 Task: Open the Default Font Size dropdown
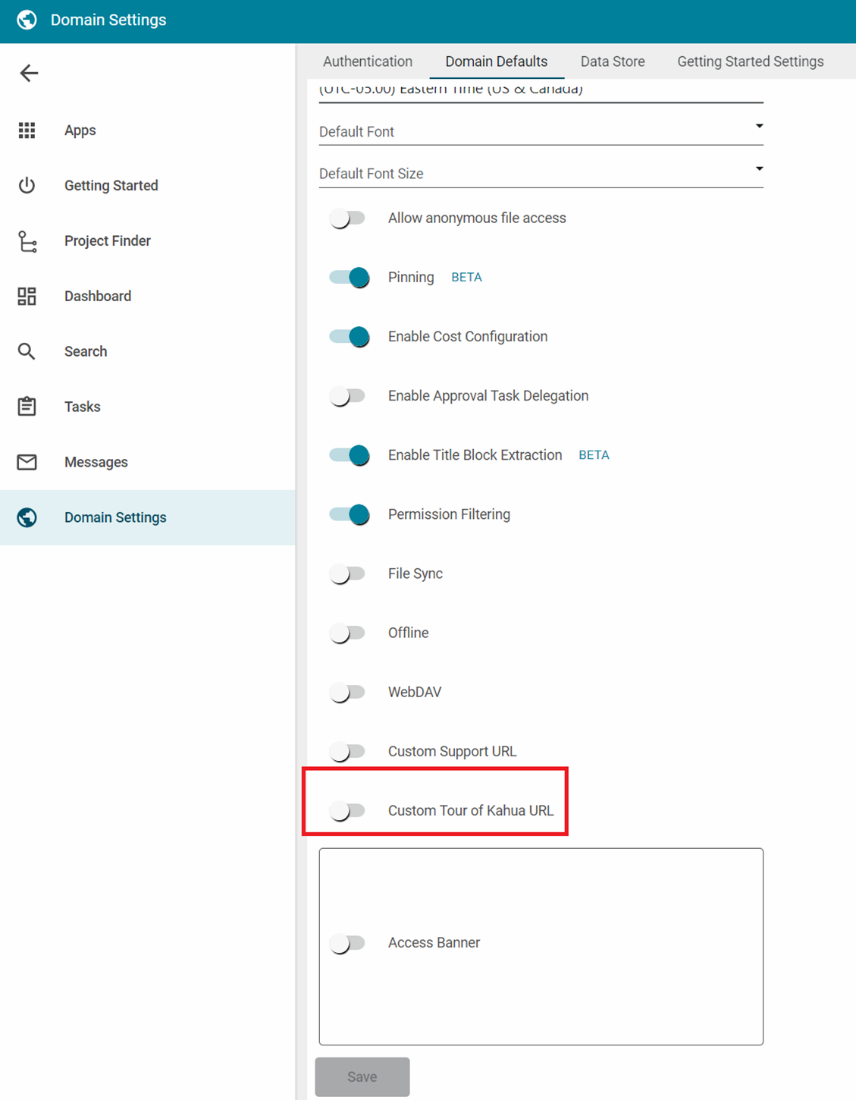[x=540, y=173]
